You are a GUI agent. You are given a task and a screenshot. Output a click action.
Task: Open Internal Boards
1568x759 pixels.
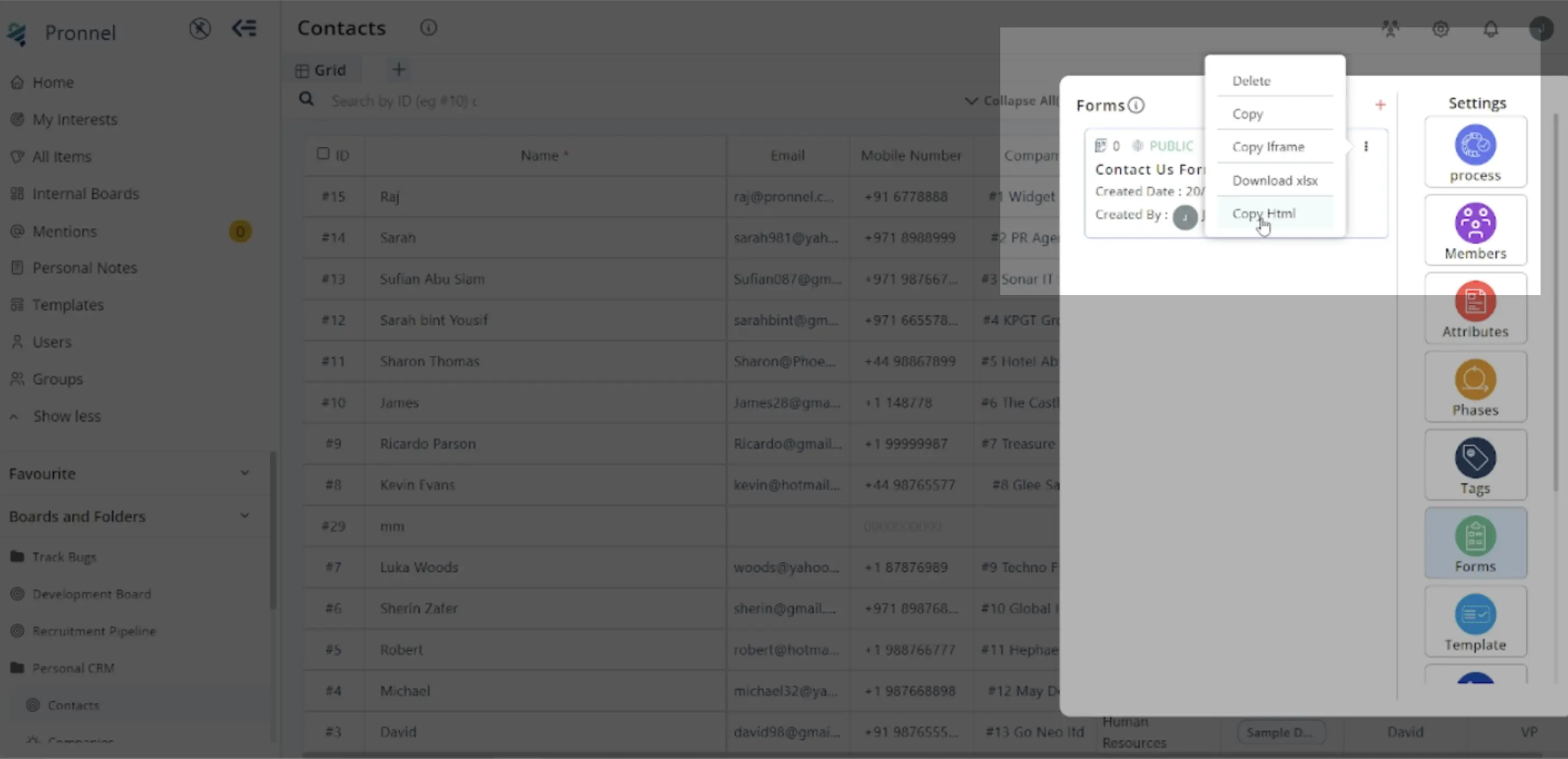pos(85,193)
